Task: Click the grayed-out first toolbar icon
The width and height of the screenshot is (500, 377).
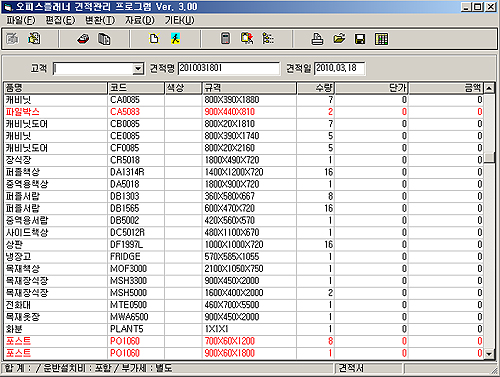Action: pyautogui.click(x=12, y=39)
